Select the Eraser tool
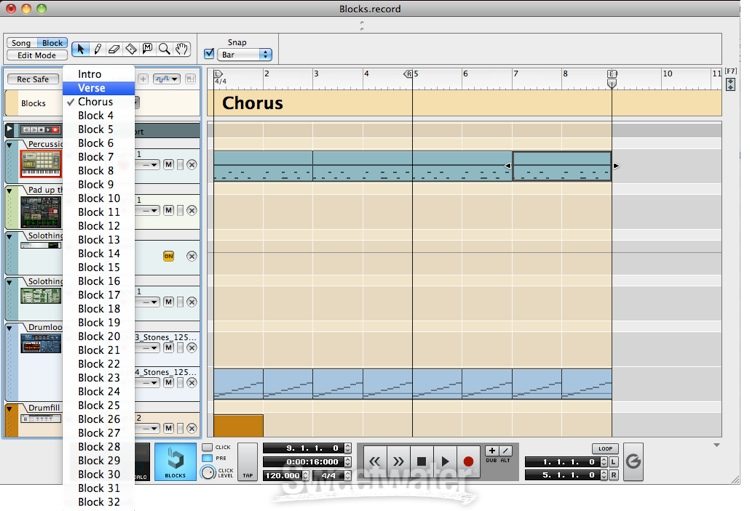The image size is (750, 511). 114,49
